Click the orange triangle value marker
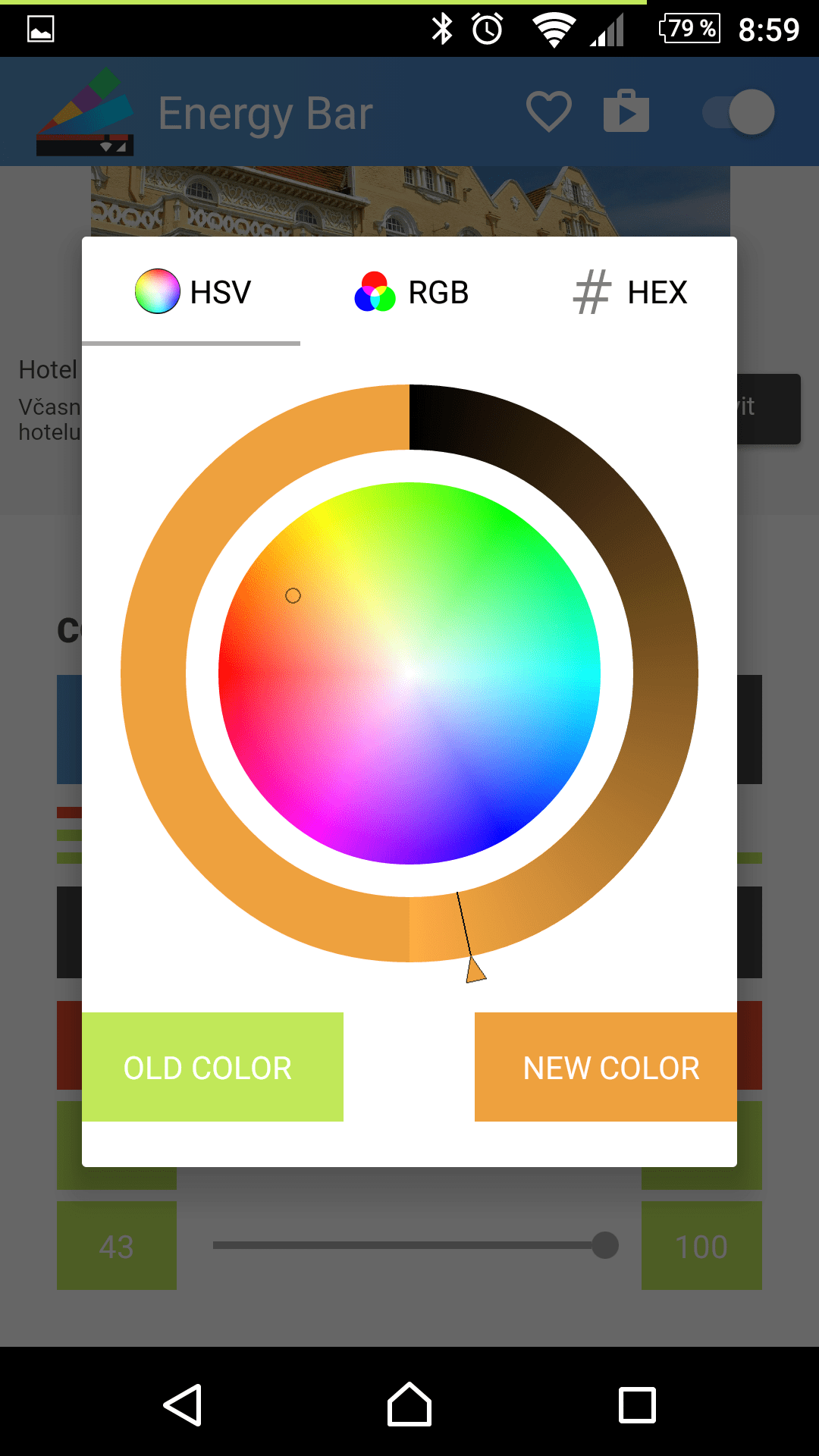The width and height of the screenshot is (819, 1456). 475,969
